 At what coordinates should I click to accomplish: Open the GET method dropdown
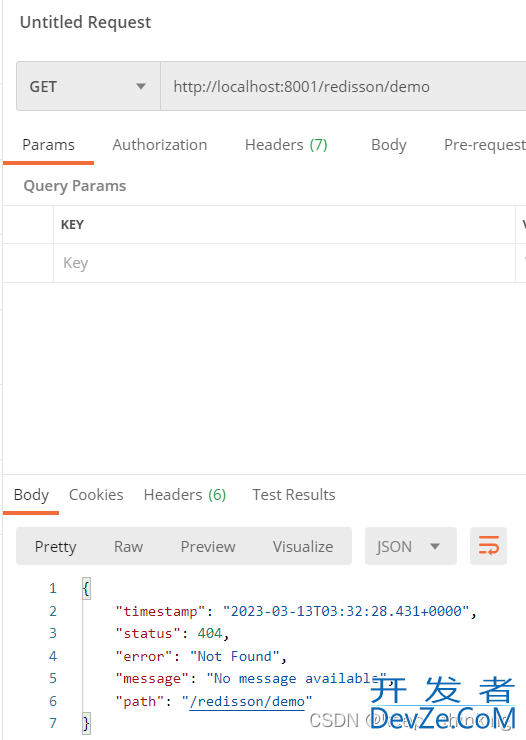click(88, 86)
